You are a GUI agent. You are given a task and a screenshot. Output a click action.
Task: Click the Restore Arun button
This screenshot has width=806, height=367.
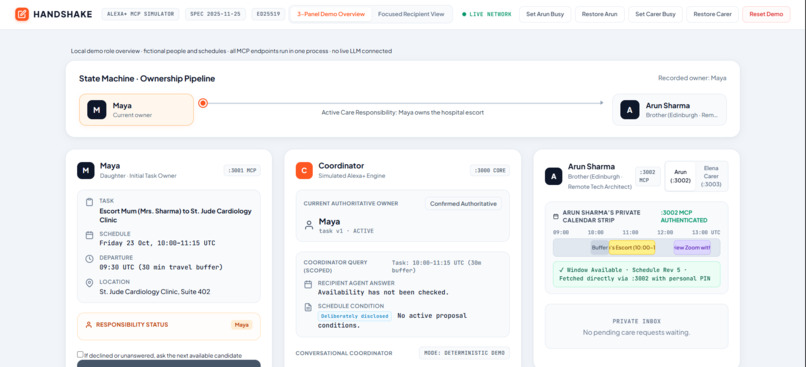[x=599, y=14]
